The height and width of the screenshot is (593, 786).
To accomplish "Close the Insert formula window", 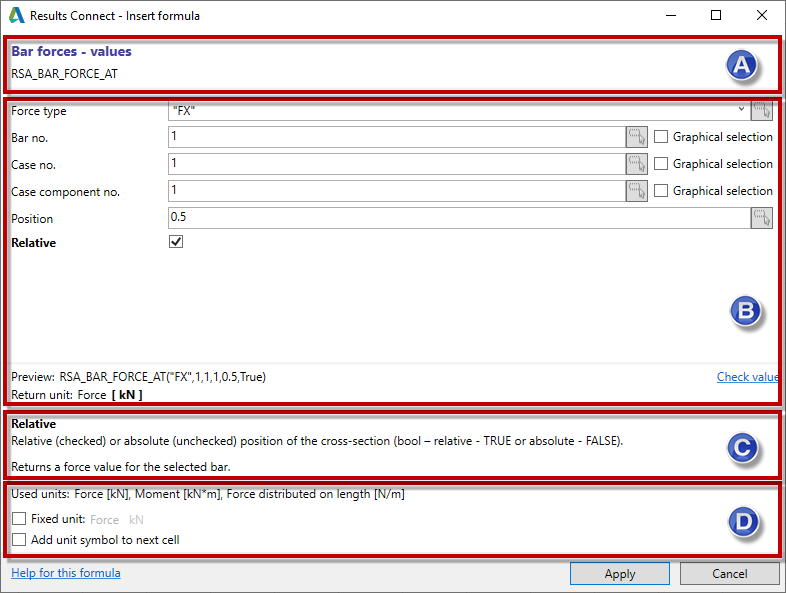I will [761, 15].
